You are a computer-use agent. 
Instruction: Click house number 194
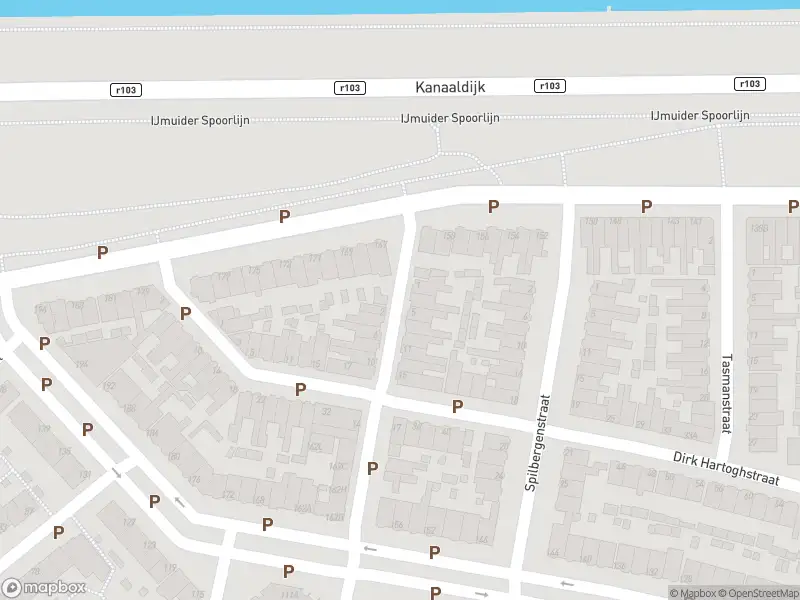[x=81, y=364]
